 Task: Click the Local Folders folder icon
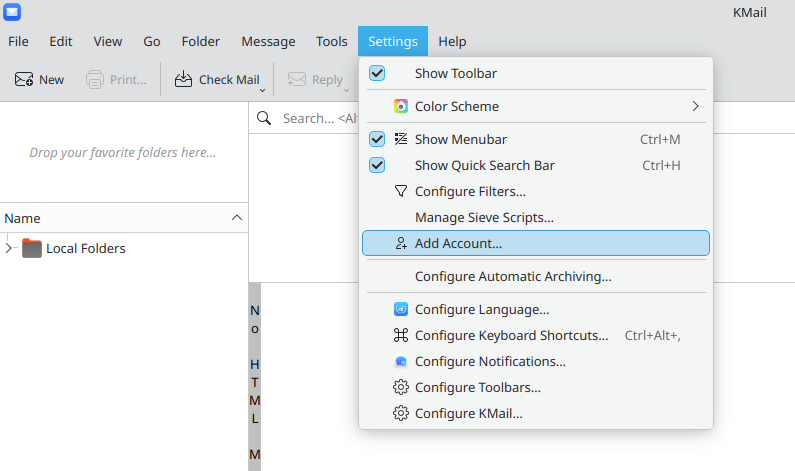tap(32, 248)
